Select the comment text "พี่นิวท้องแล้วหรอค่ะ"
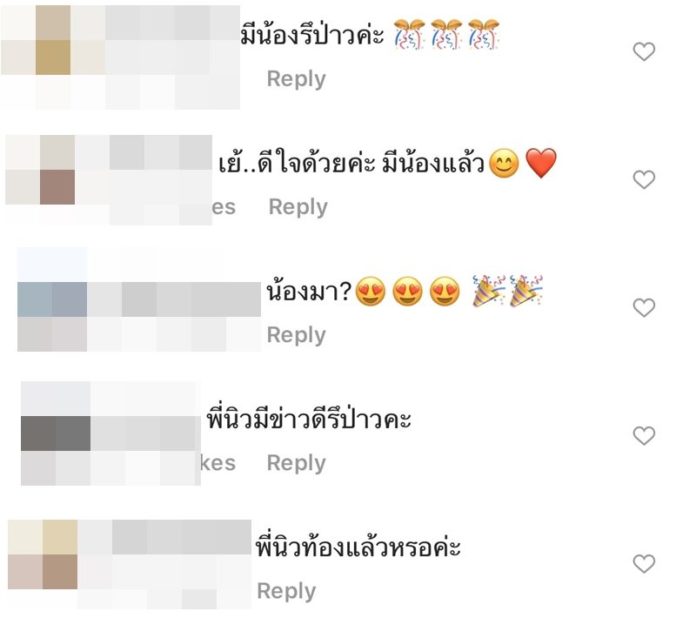 pyautogui.click(x=358, y=545)
